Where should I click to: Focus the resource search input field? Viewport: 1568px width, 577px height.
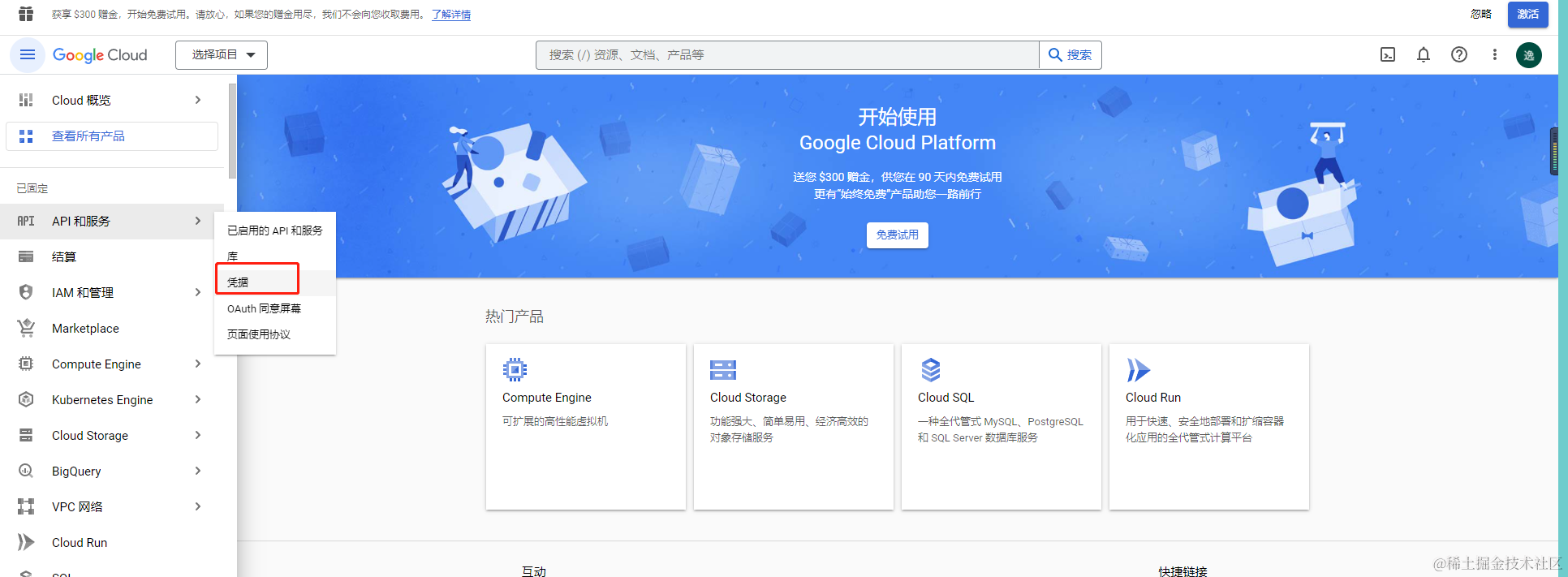(x=787, y=54)
